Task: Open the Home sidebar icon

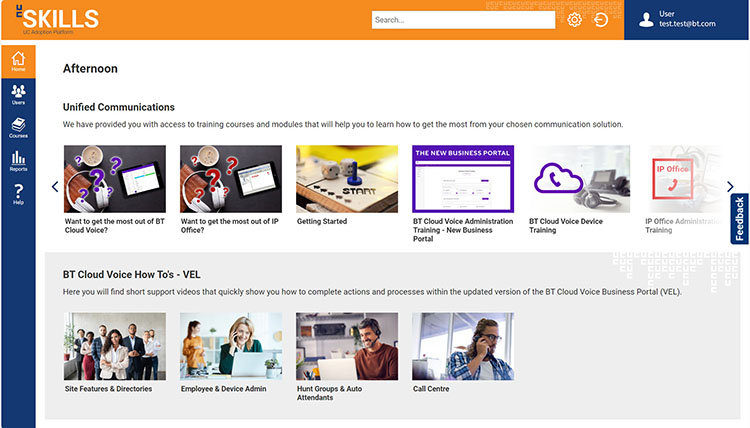Action: (18, 61)
